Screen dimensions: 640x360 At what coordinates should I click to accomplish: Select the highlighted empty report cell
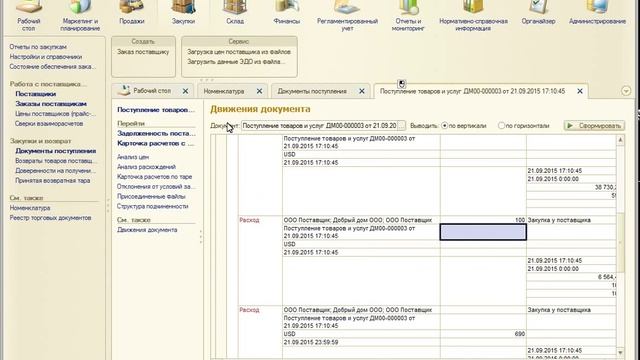(483, 232)
